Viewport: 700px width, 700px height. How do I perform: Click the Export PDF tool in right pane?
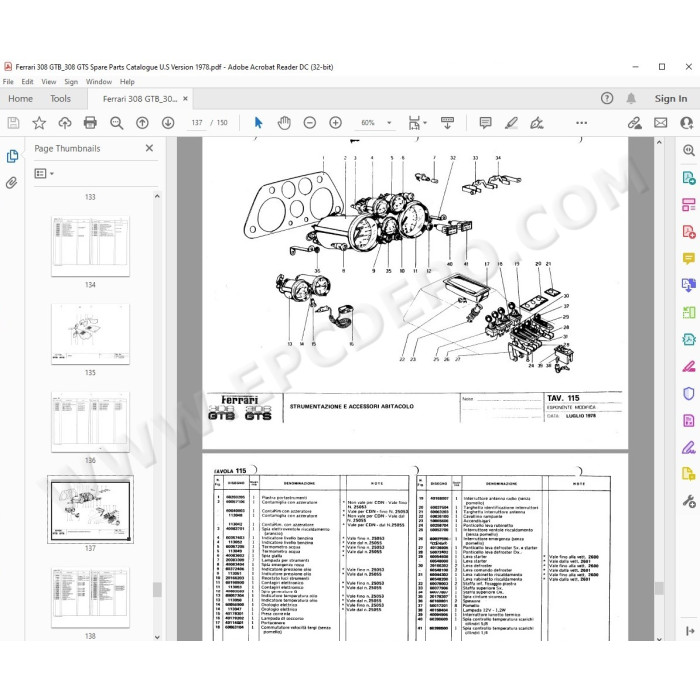pyautogui.click(x=689, y=178)
